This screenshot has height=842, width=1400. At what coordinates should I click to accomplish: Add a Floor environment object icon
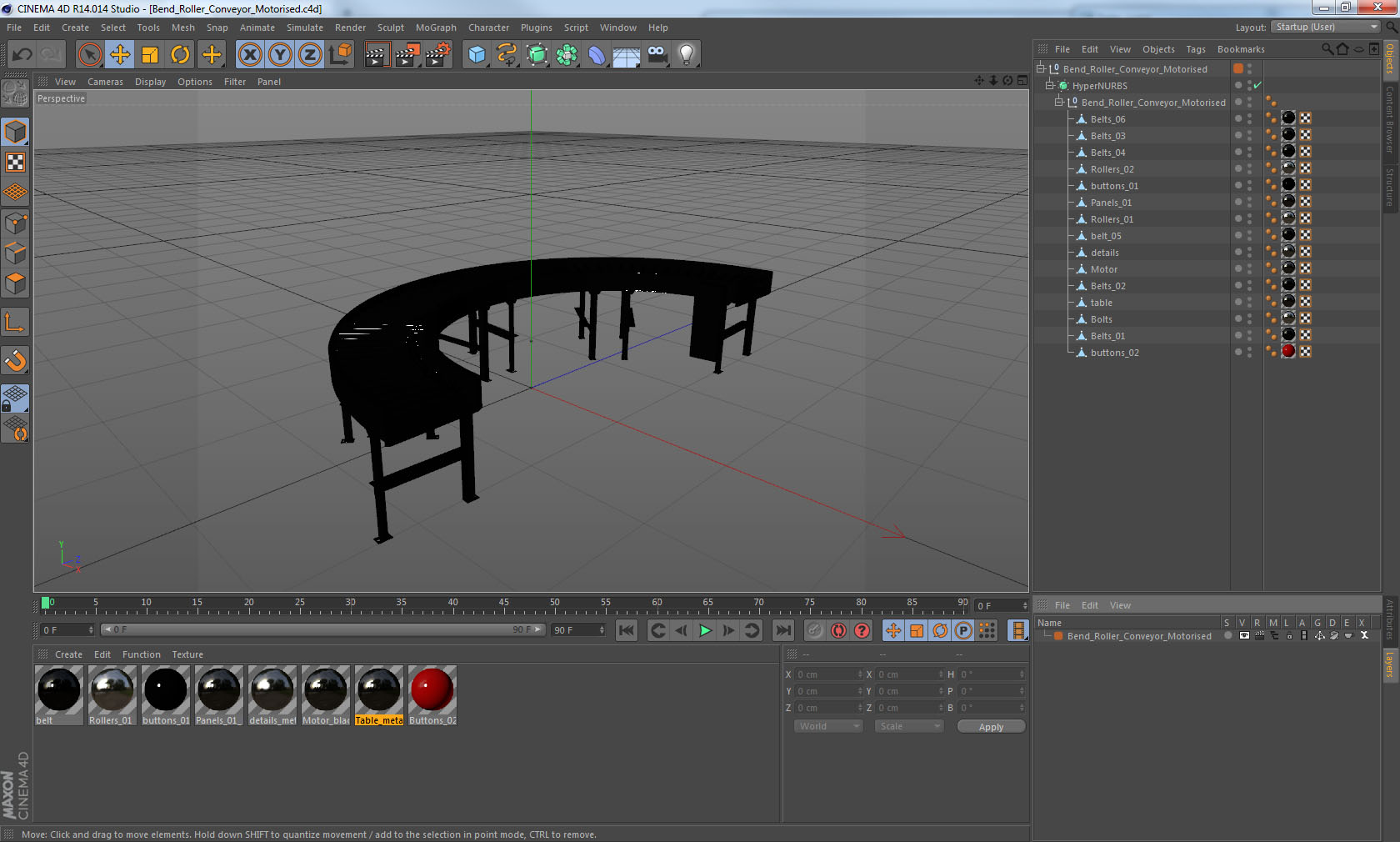[627, 55]
